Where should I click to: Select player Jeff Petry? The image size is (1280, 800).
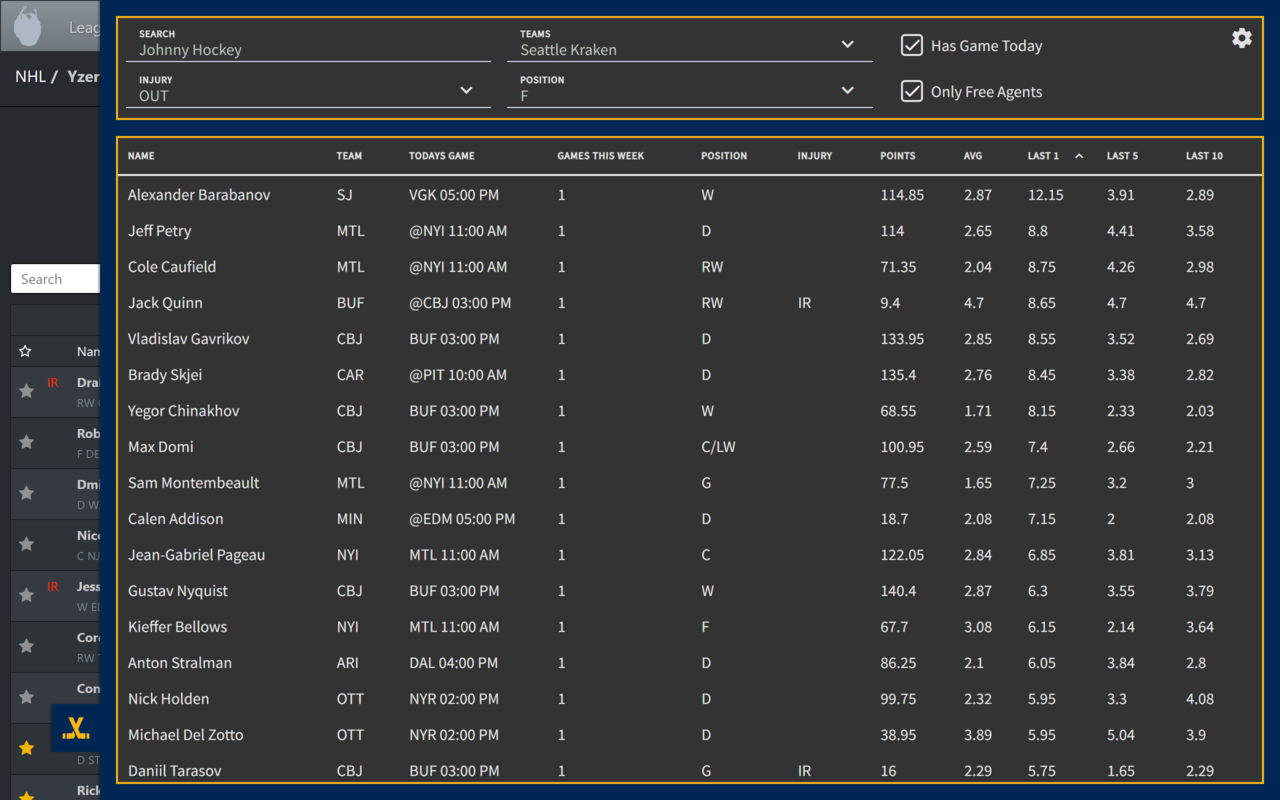click(159, 231)
